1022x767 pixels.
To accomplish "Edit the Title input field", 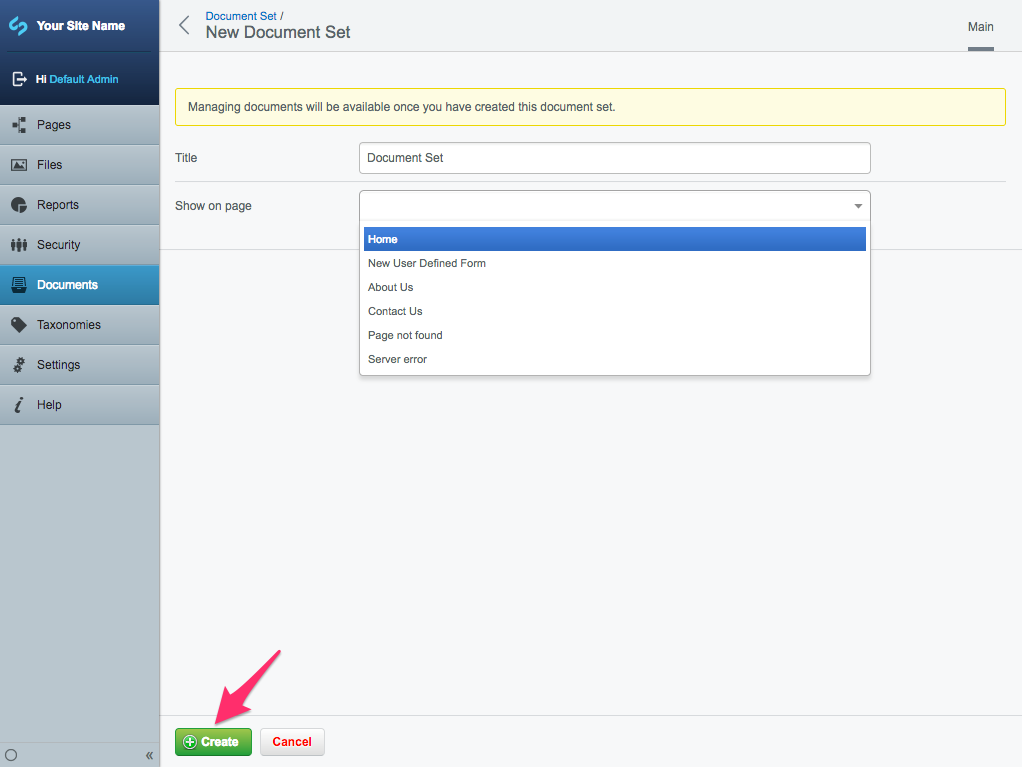I will 614,157.
